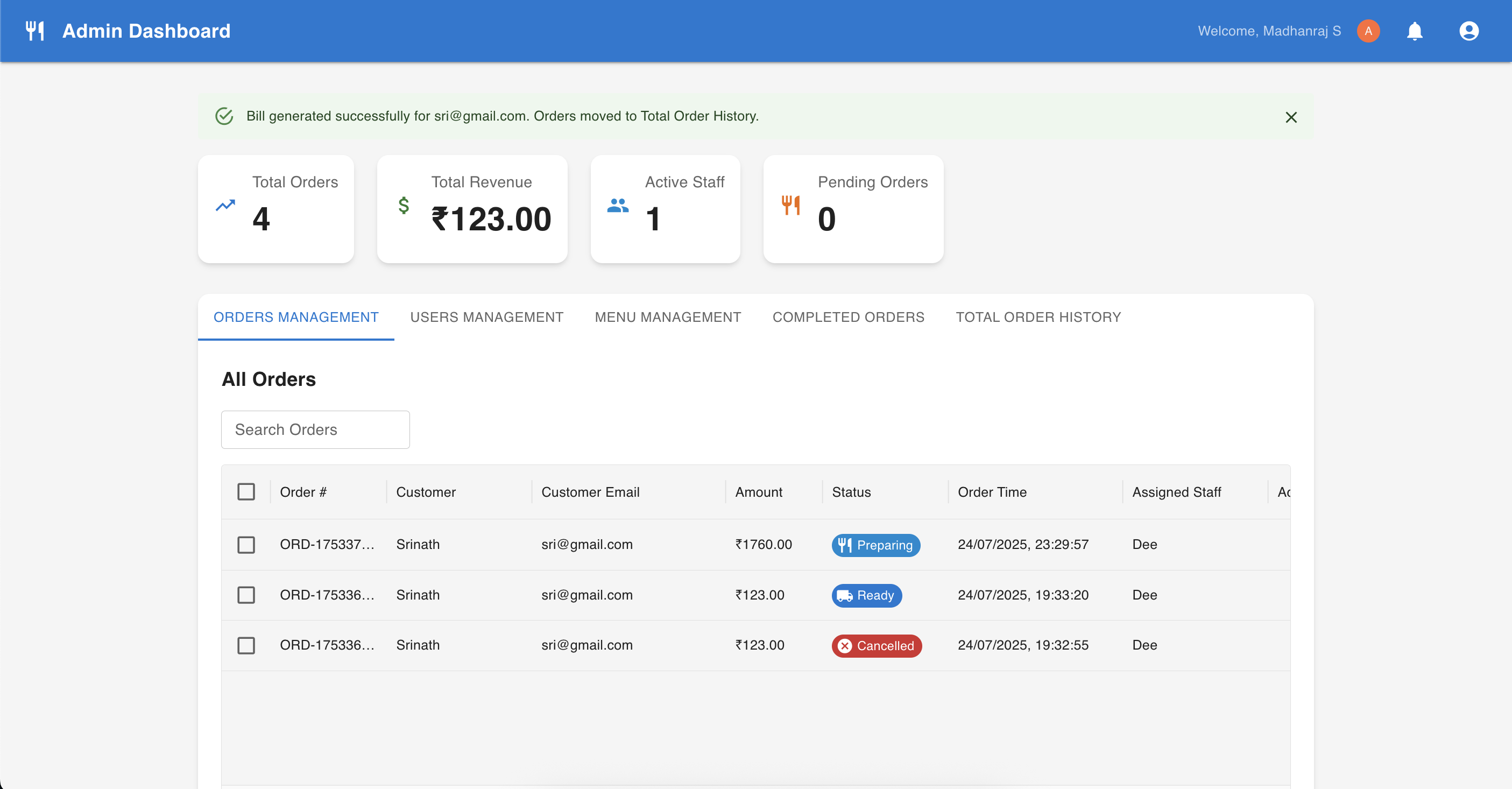
Task: View the Total Order History tab
Action: click(1038, 317)
